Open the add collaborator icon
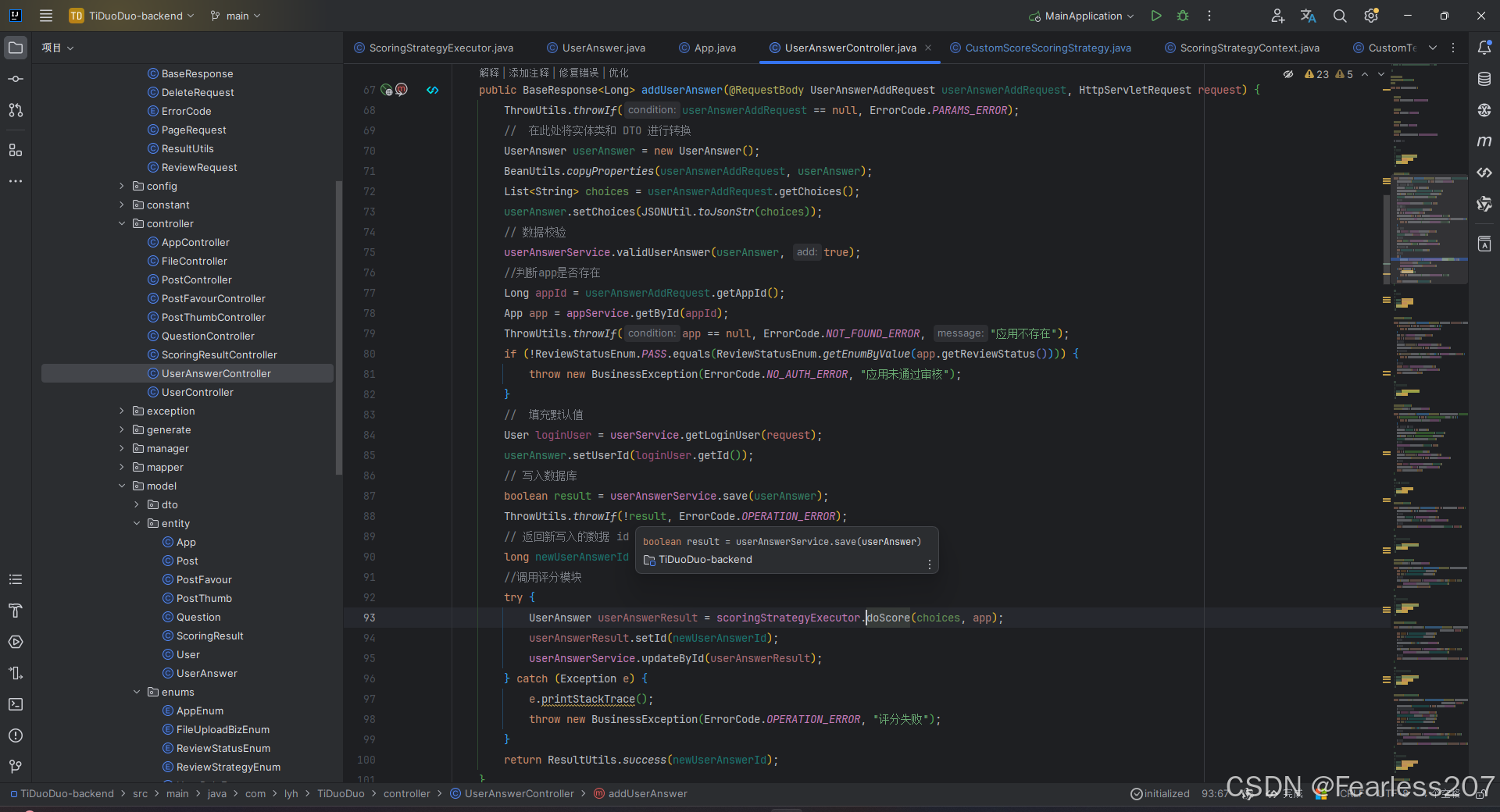 (1277, 16)
